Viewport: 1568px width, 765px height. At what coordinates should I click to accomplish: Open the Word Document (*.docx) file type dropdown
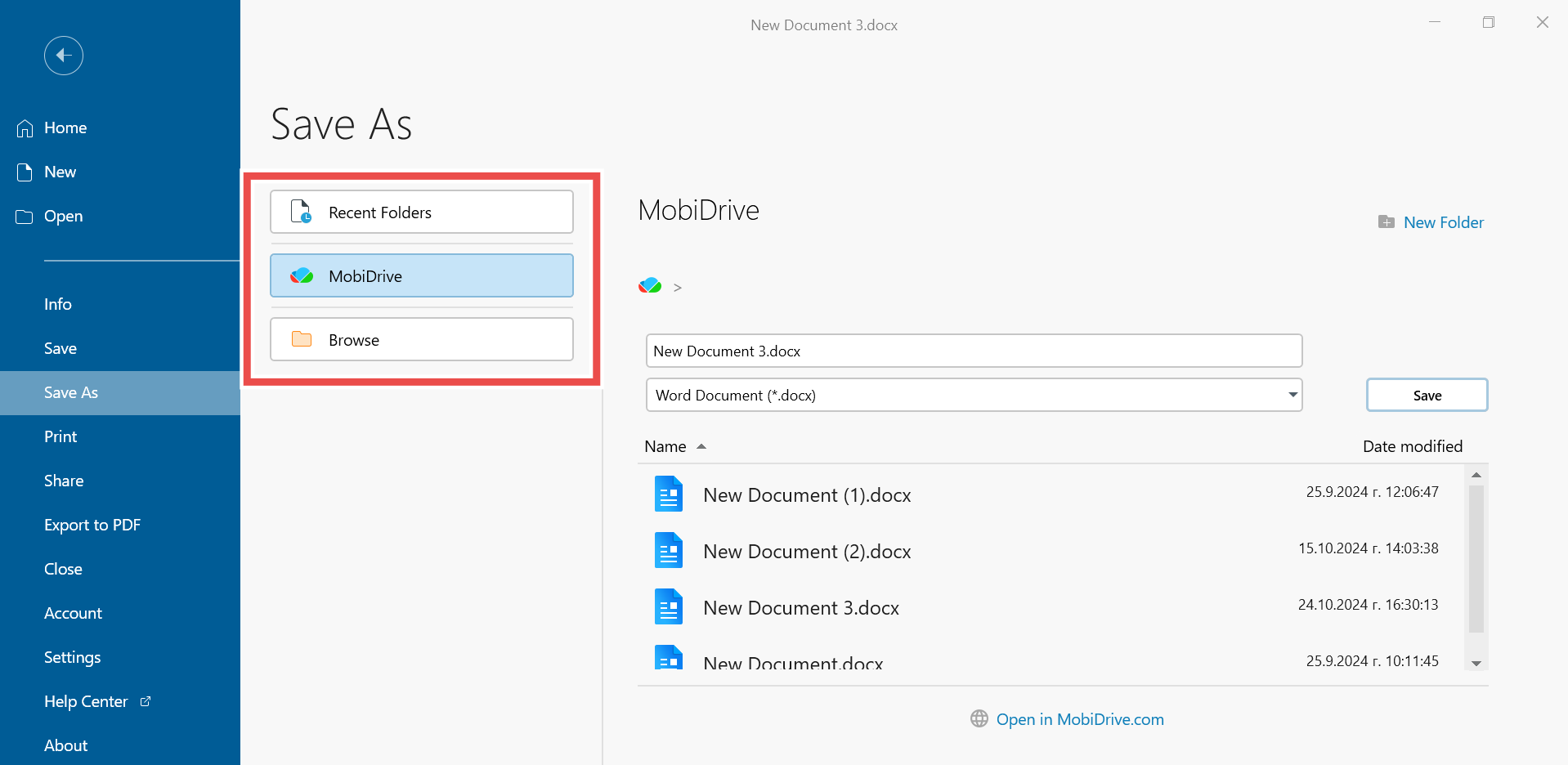click(973, 395)
